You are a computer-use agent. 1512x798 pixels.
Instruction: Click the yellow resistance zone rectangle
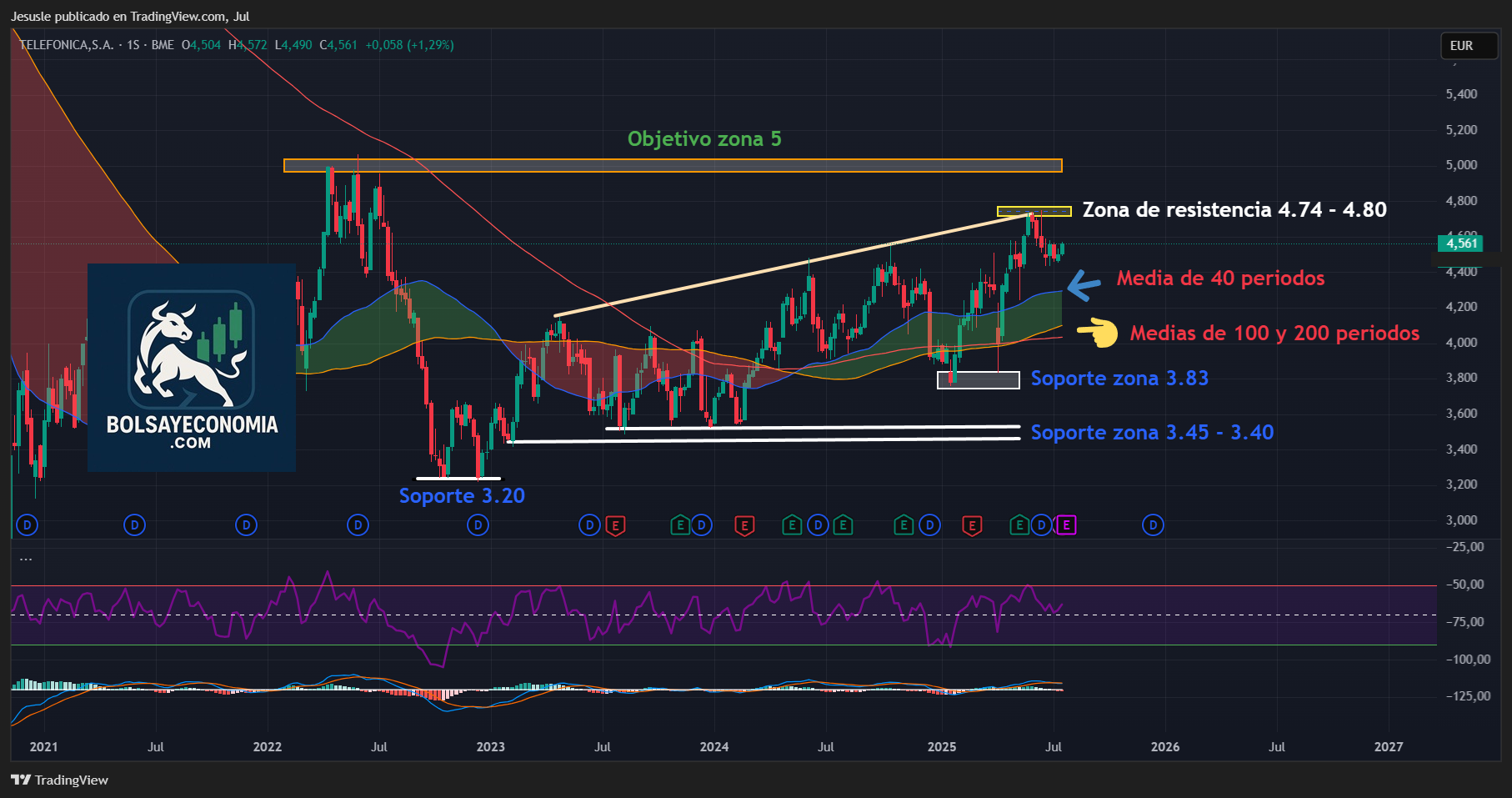pos(1034,212)
